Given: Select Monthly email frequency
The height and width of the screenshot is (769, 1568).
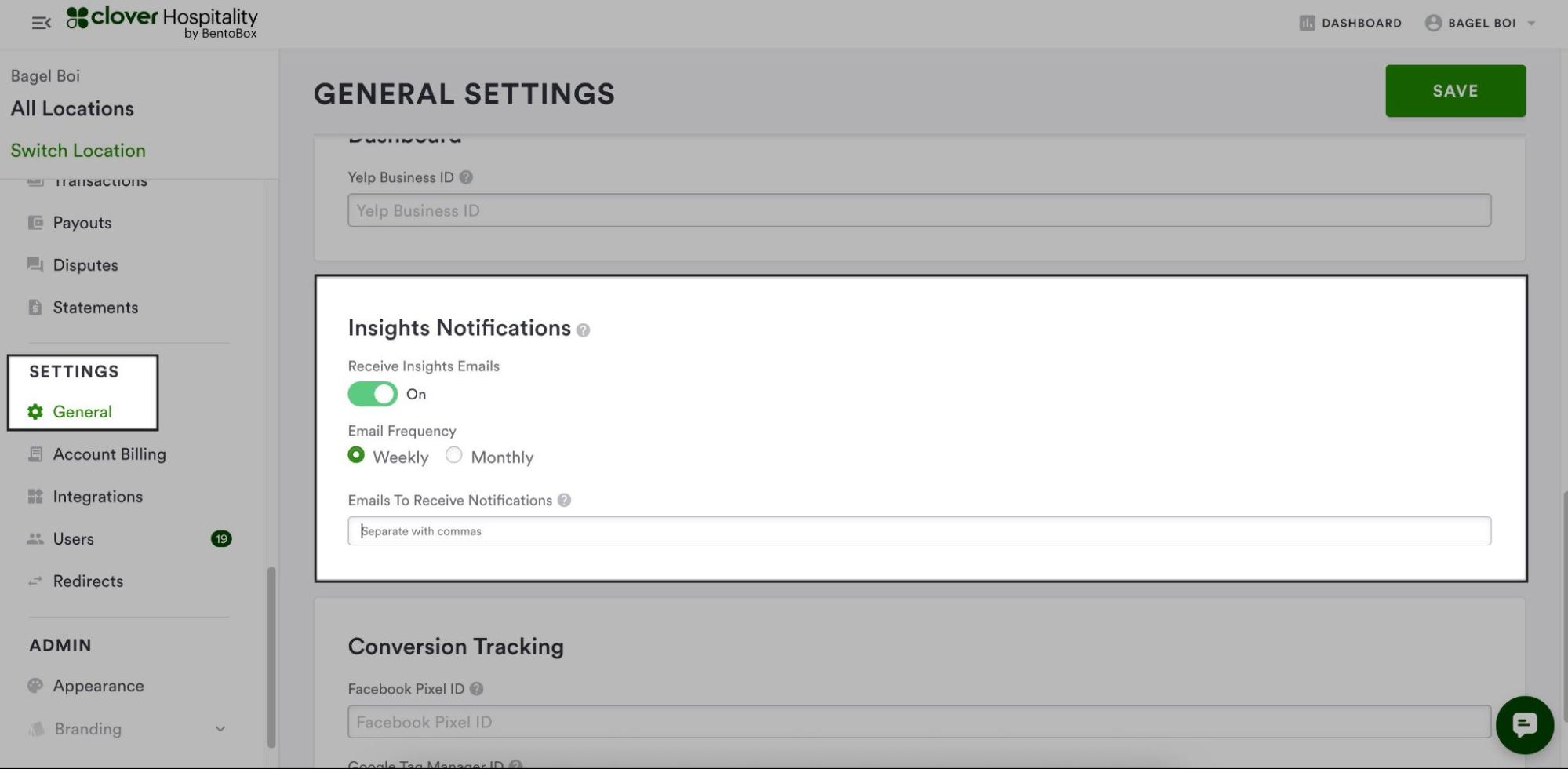Looking at the screenshot, I should pyautogui.click(x=453, y=455).
